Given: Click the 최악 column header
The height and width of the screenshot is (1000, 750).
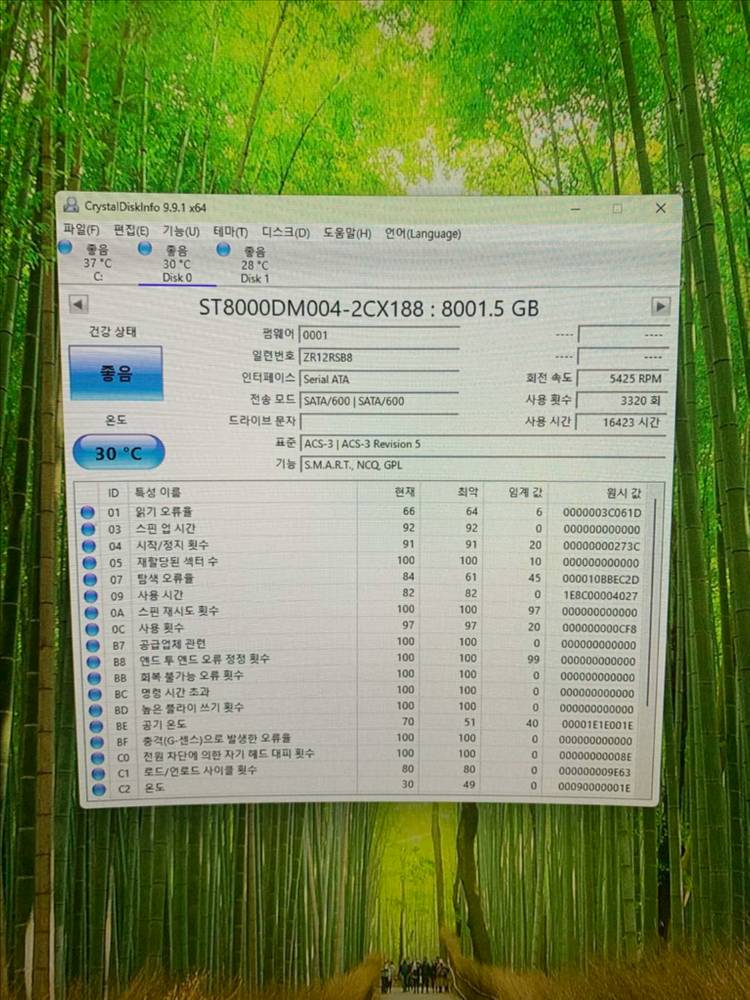Looking at the screenshot, I should click(x=467, y=492).
